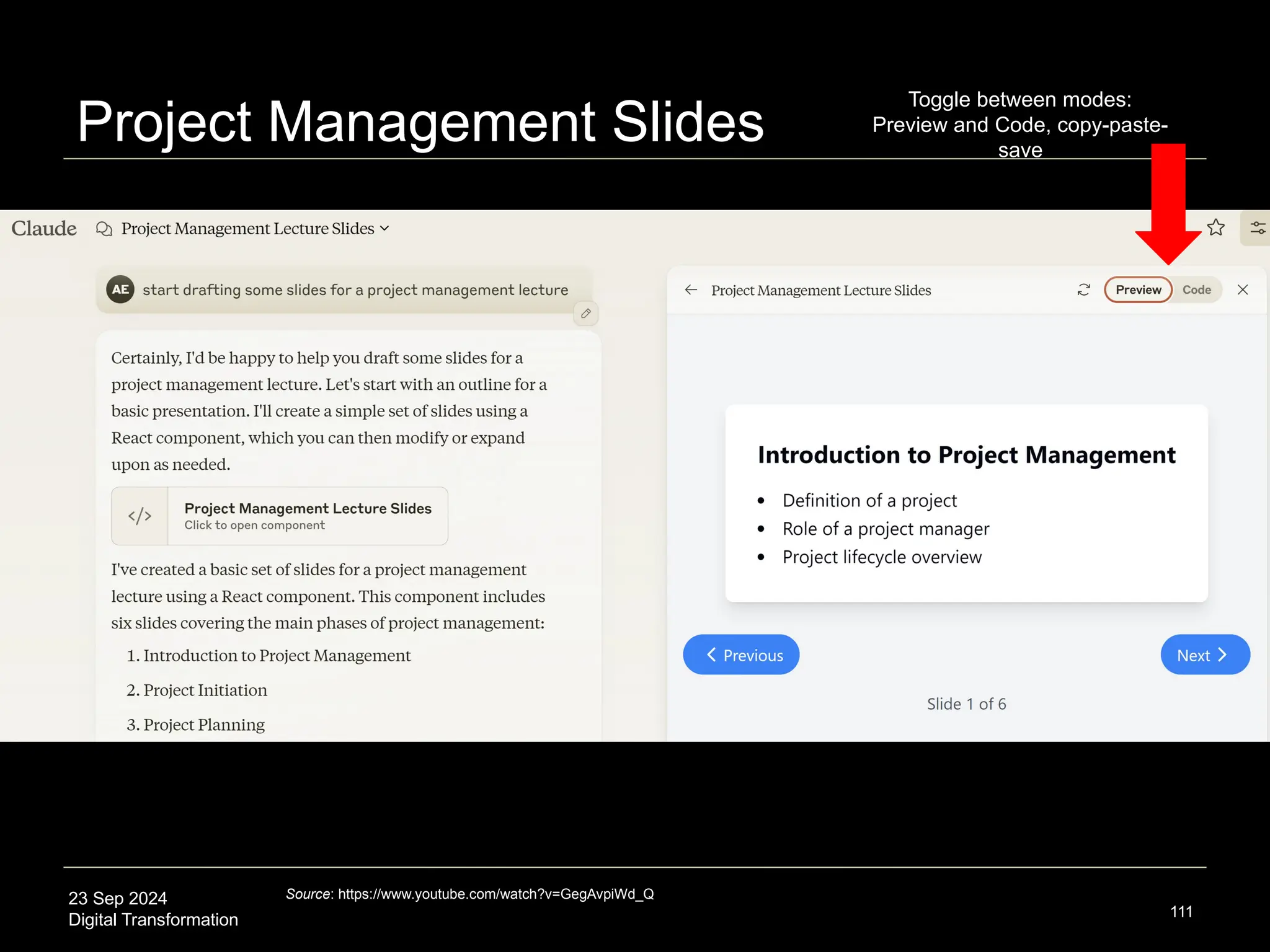Viewport: 1270px width, 952px height.
Task: Click the artifact panel title text
Action: click(x=821, y=290)
